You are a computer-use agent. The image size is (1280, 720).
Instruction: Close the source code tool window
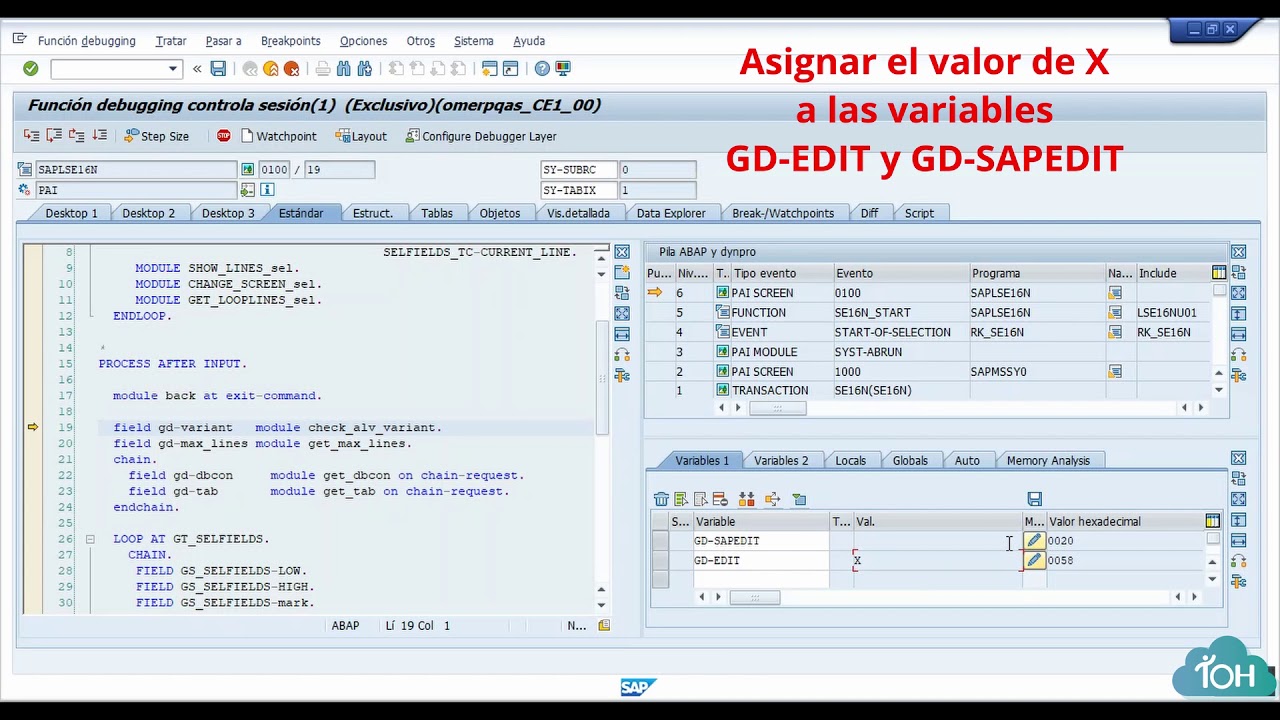point(622,252)
